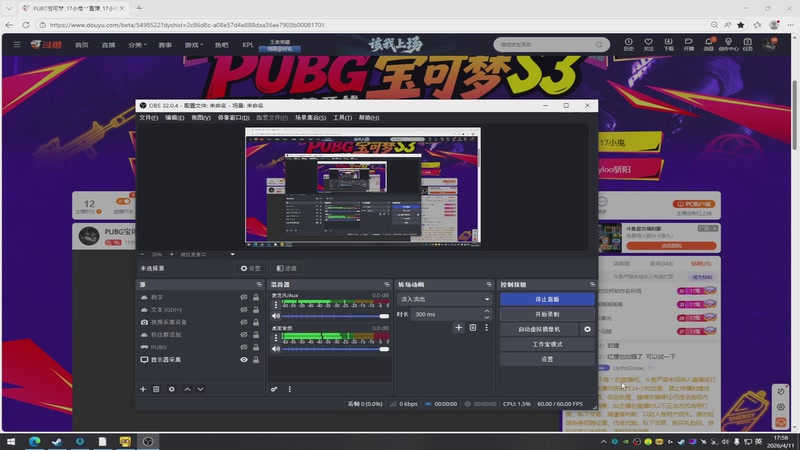Image resolution: width=800 pixels, height=450 pixels.
Task: Click Douyu search input field
Action: pyautogui.click(x=546, y=44)
